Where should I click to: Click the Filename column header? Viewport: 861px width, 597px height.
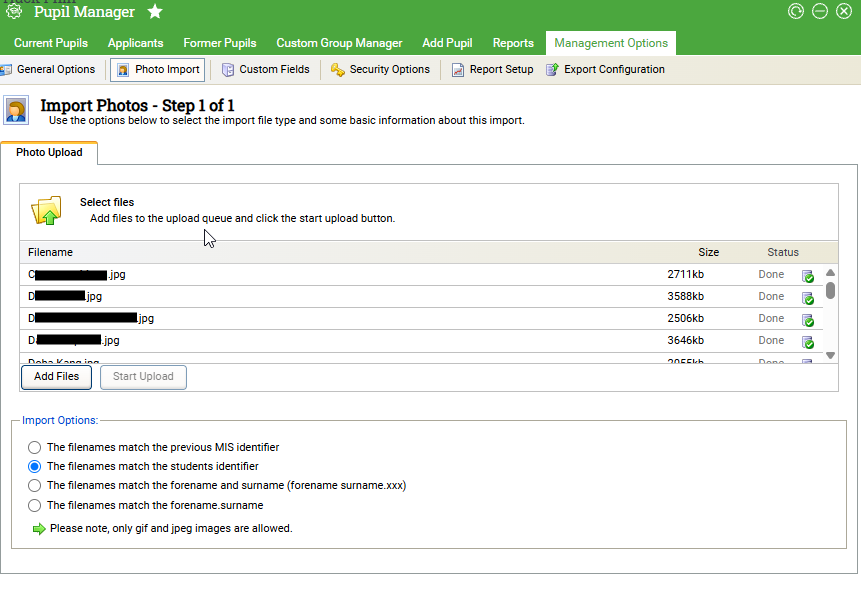click(x=51, y=253)
